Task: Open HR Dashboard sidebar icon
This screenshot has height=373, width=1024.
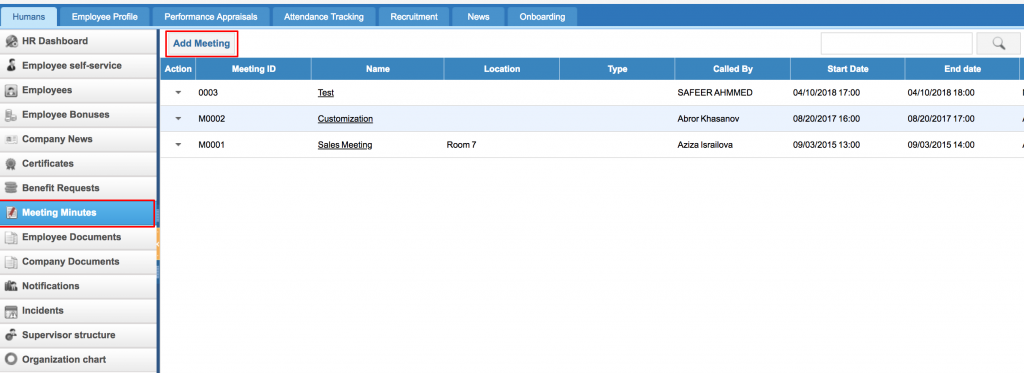Action: [x=10, y=41]
